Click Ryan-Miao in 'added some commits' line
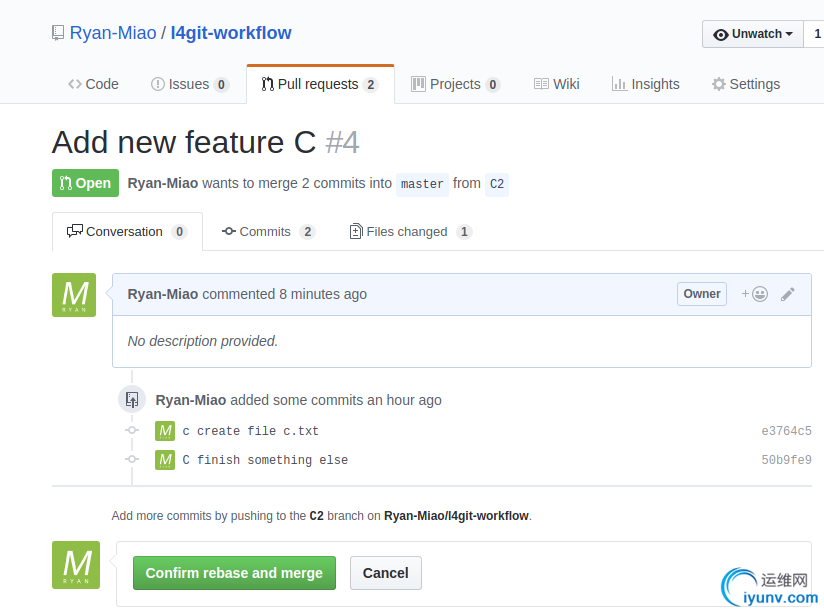Image resolution: width=824 pixels, height=614 pixels. [191, 400]
